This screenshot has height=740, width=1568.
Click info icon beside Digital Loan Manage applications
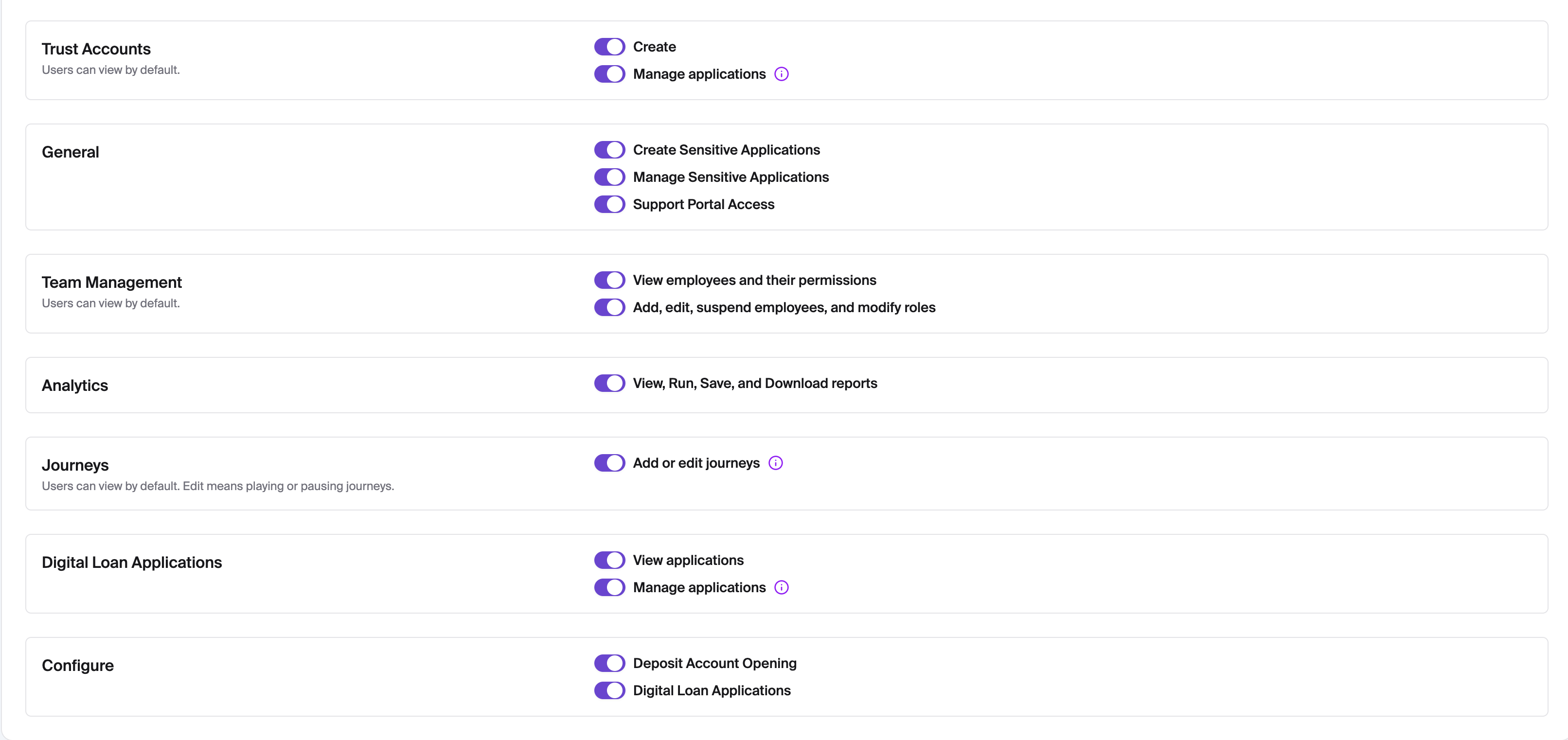(x=781, y=587)
